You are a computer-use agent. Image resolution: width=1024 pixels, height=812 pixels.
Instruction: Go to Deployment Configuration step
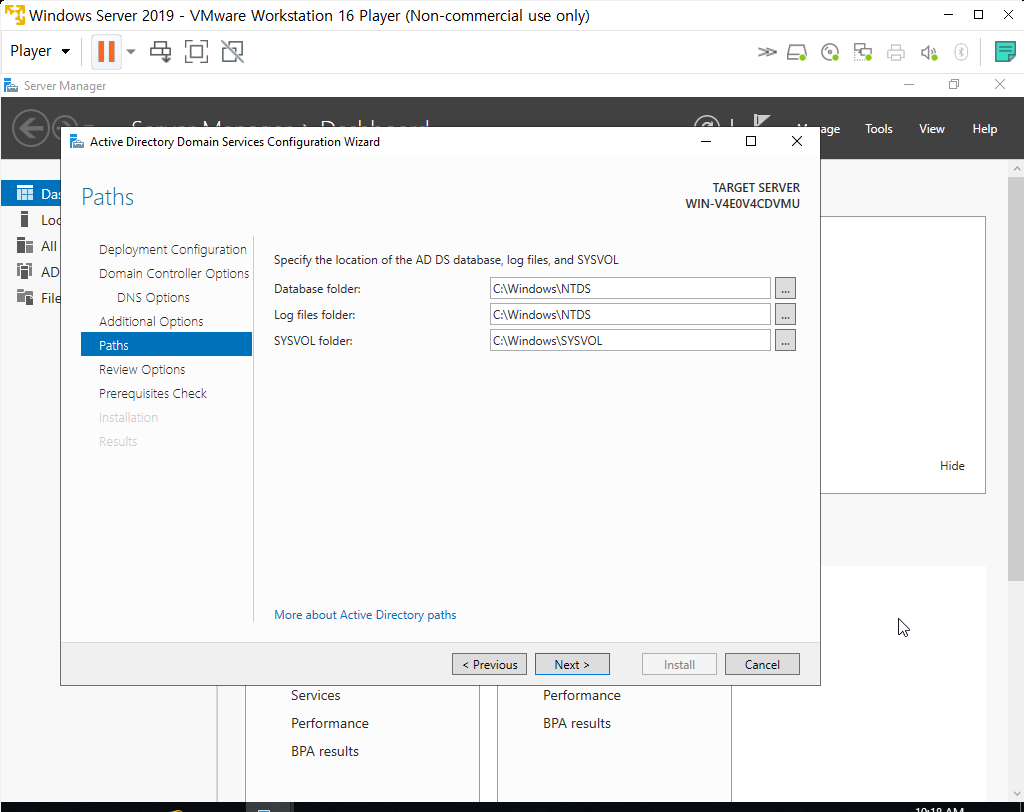pos(172,250)
